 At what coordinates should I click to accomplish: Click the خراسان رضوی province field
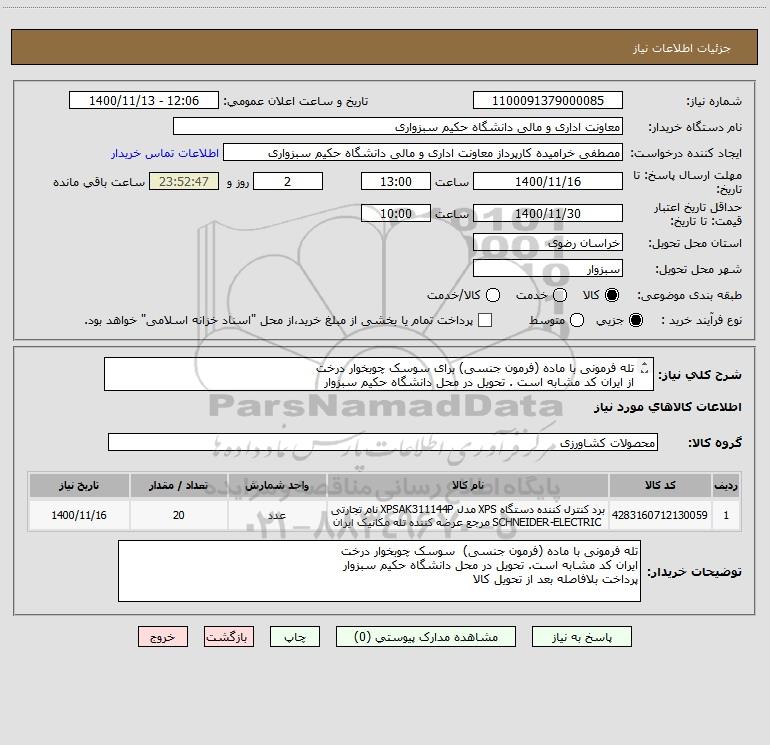tap(548, 242)
